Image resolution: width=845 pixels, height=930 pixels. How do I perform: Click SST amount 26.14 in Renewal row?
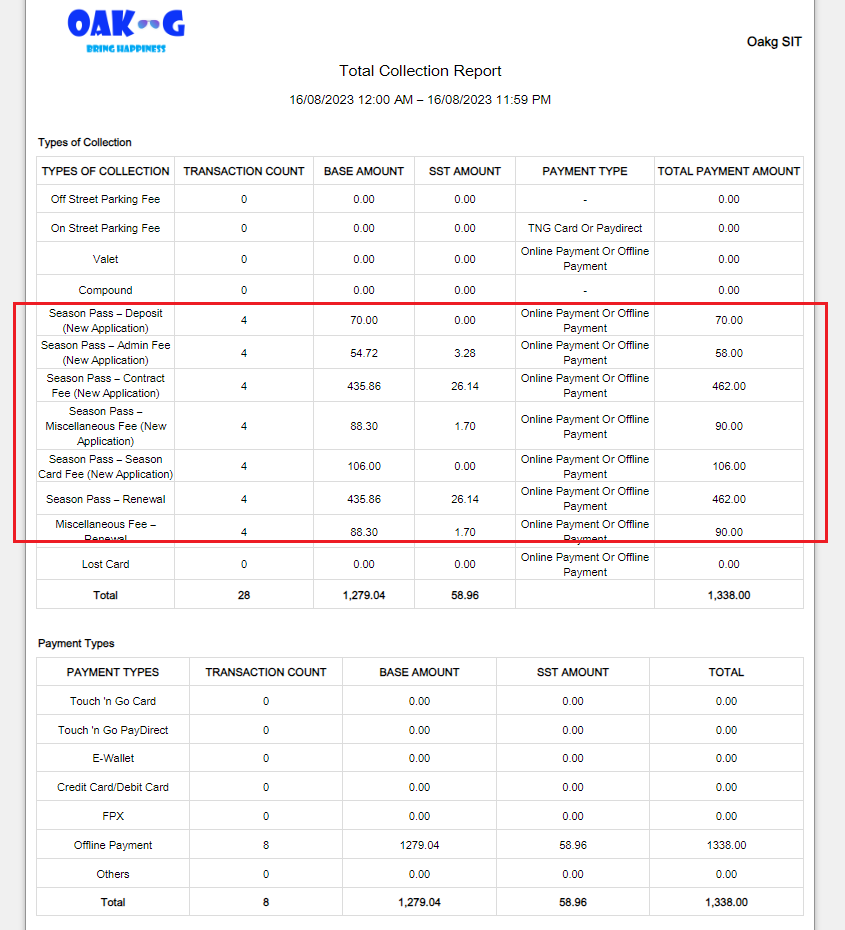point(465,499)
